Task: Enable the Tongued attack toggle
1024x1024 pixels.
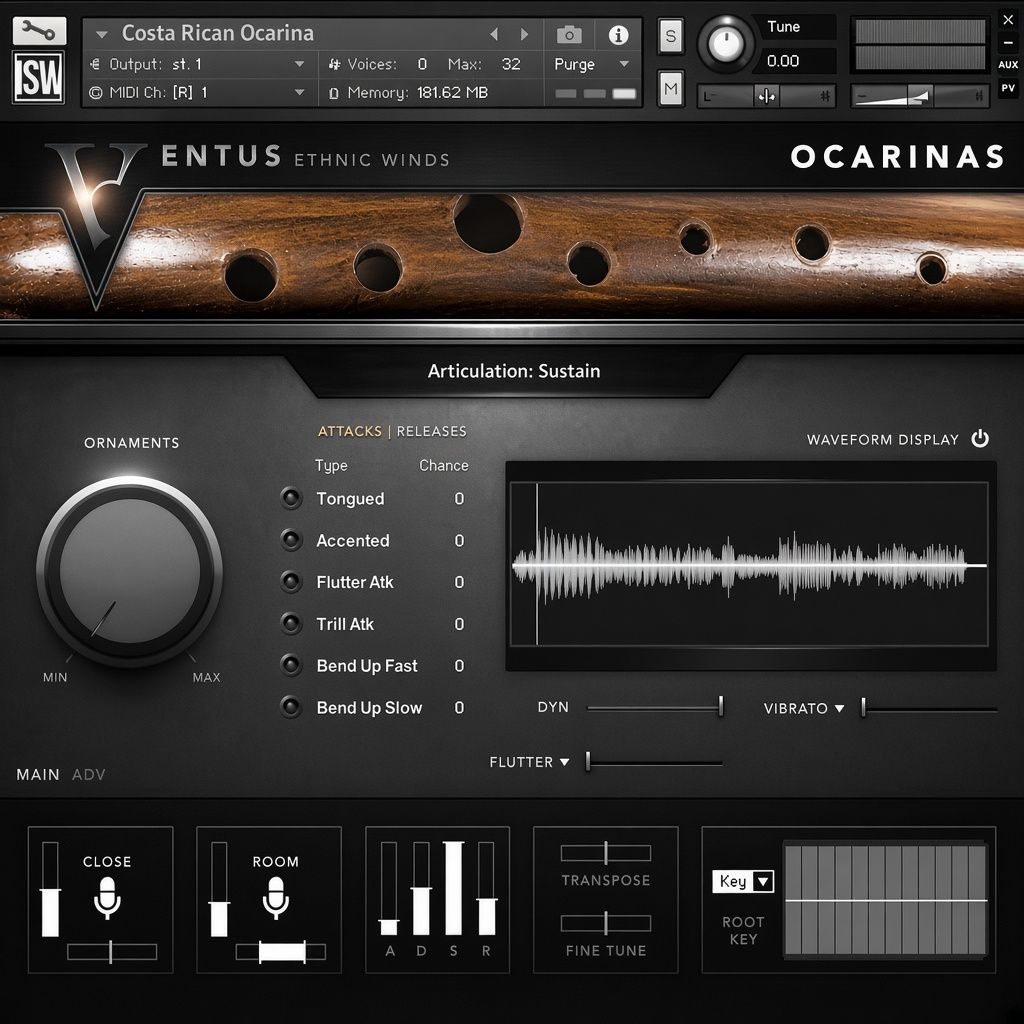Action: 291,498
